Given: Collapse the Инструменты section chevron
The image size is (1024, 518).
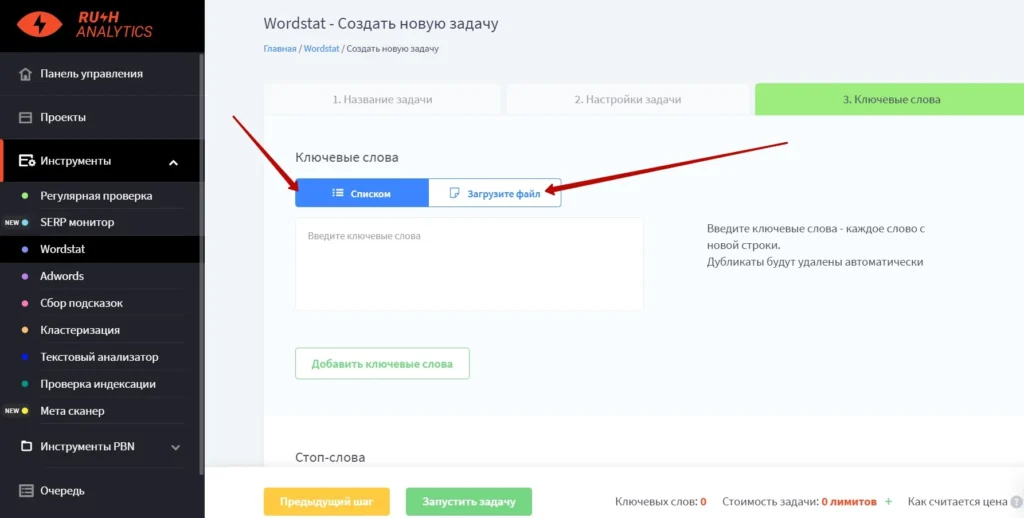Looking at the screenshot, I should [173, 162].
